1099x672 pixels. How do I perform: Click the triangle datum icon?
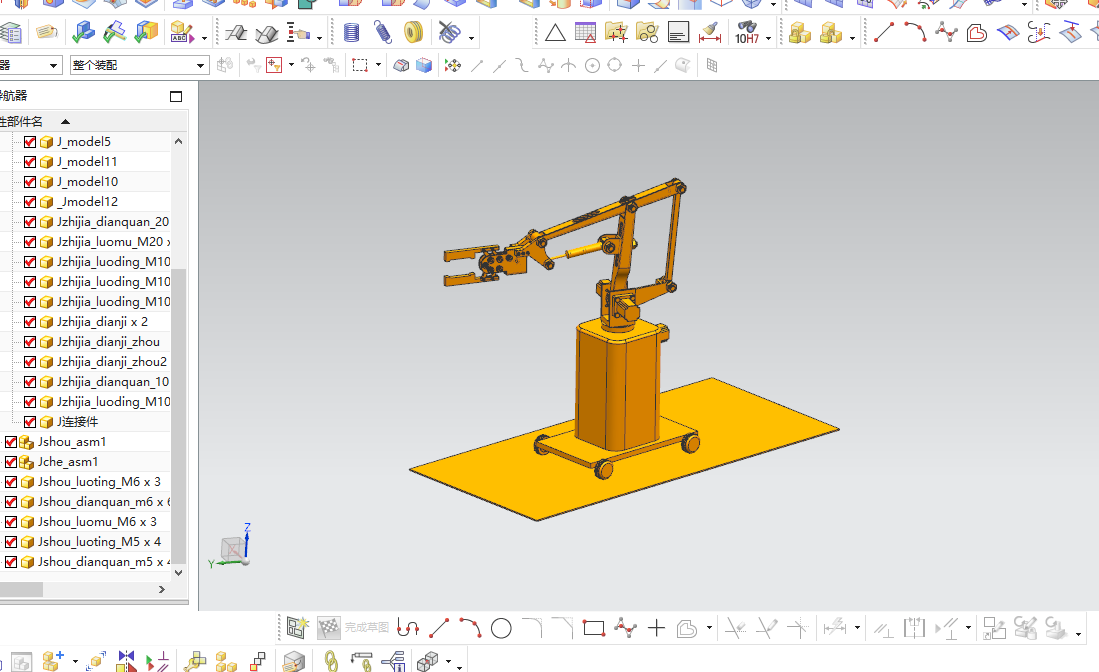555,33
